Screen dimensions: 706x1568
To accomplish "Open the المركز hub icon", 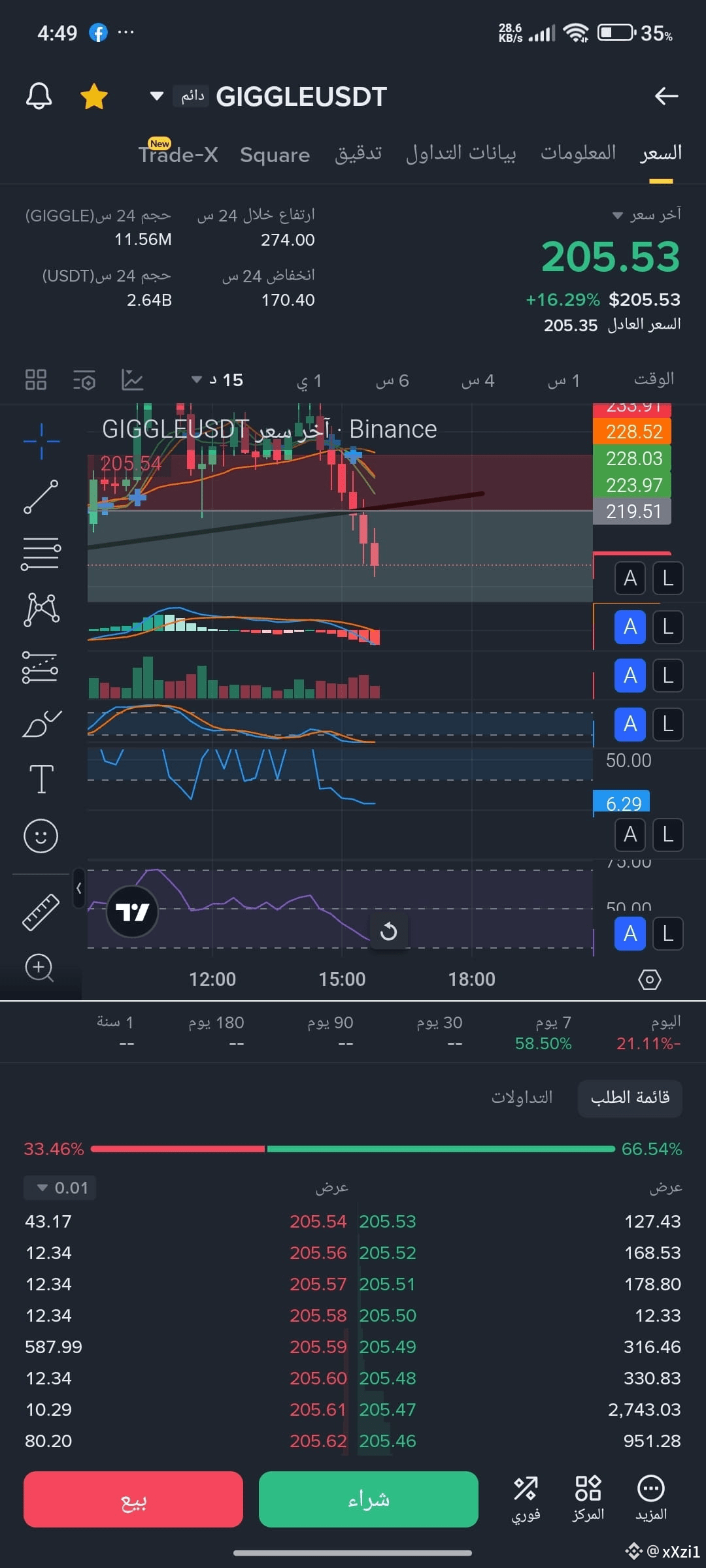I will [x=588, y=1499].
